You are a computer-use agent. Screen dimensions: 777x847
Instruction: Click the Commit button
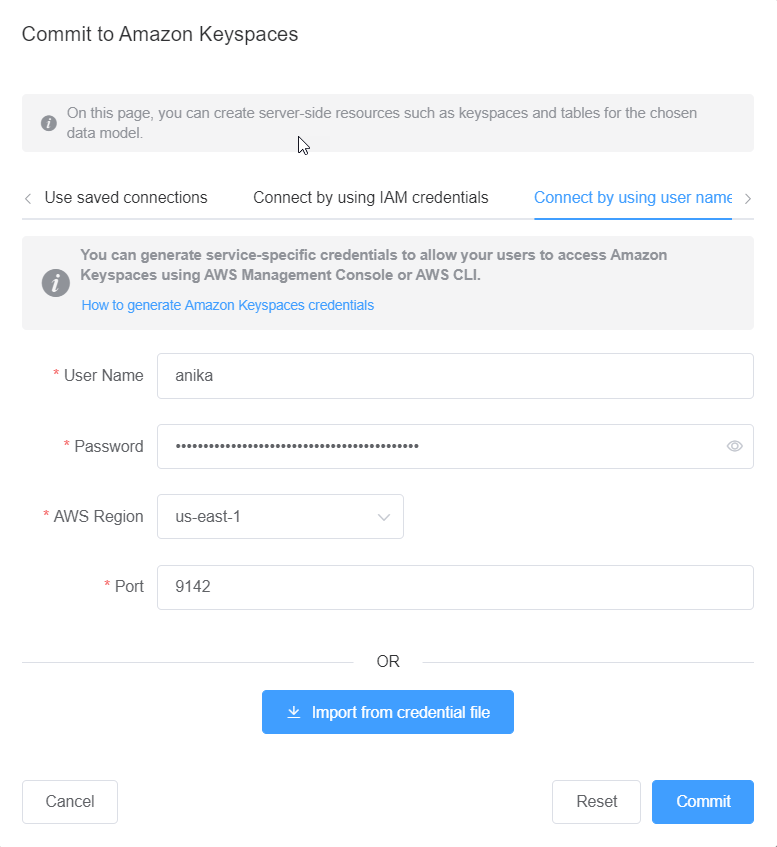pos(702,801)
